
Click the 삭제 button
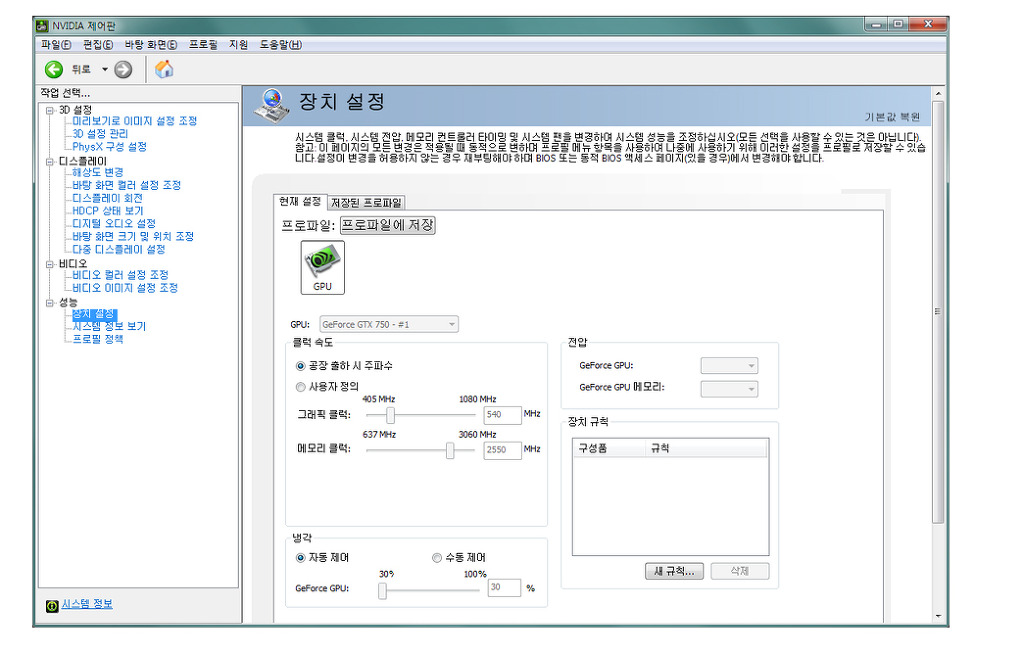tap(740, 571)
